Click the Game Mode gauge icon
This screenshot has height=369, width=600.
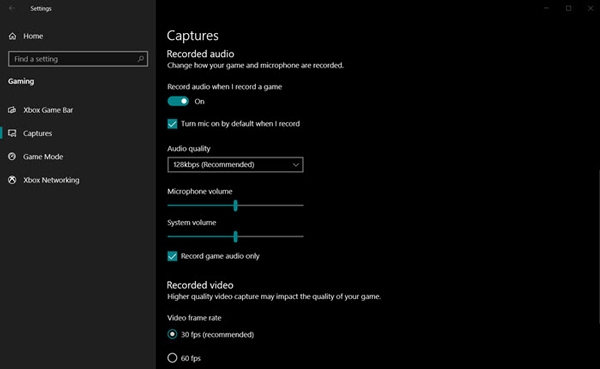click(x=12, y=157)
